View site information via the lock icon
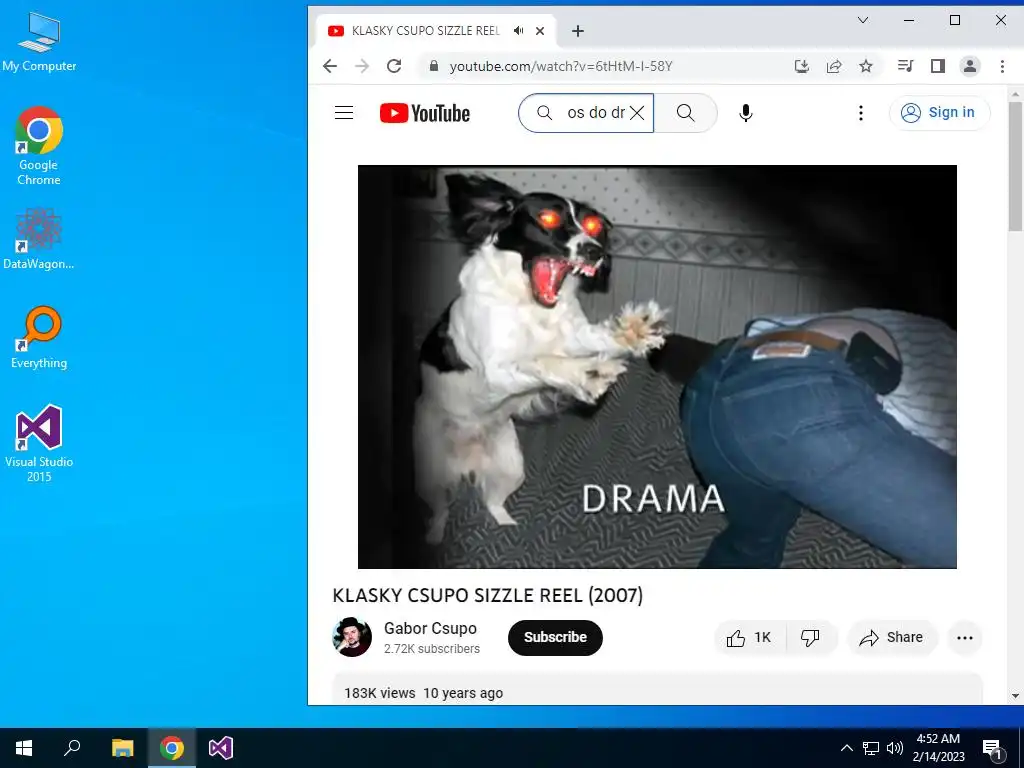The height and width of the screenshot is (768, 1024). 433,66
